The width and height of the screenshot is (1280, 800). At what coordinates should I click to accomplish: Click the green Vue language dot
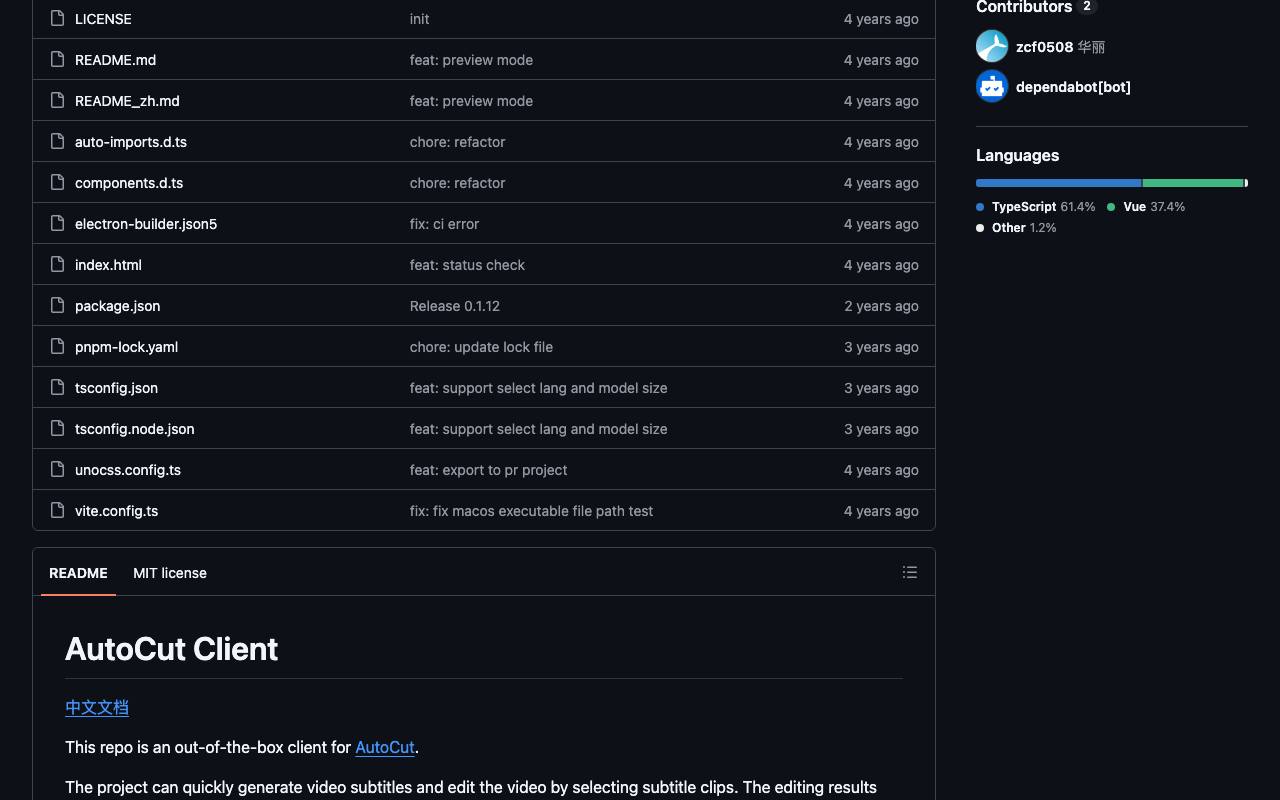(x=1111, y=207)
